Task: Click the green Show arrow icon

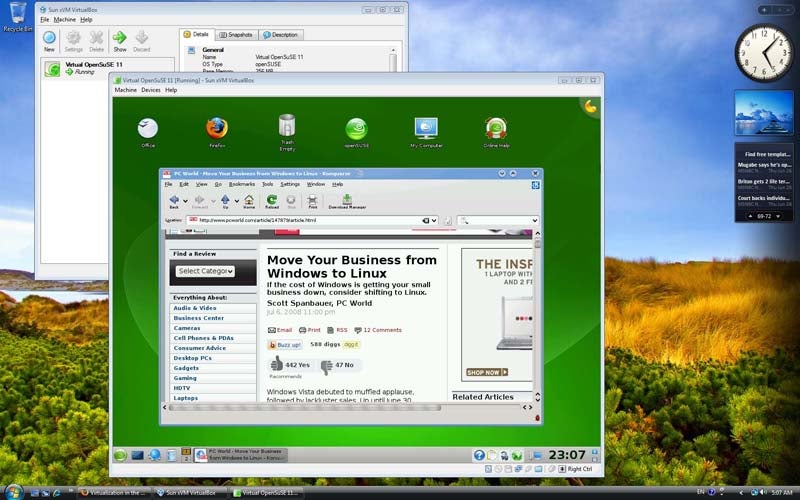Action: (x=120, y=37)
